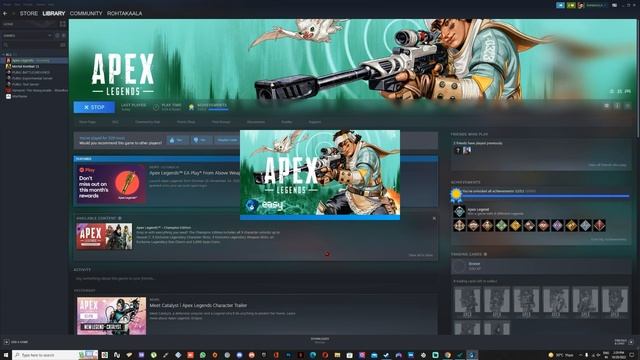Click the activity status input field

click(256, 278)
